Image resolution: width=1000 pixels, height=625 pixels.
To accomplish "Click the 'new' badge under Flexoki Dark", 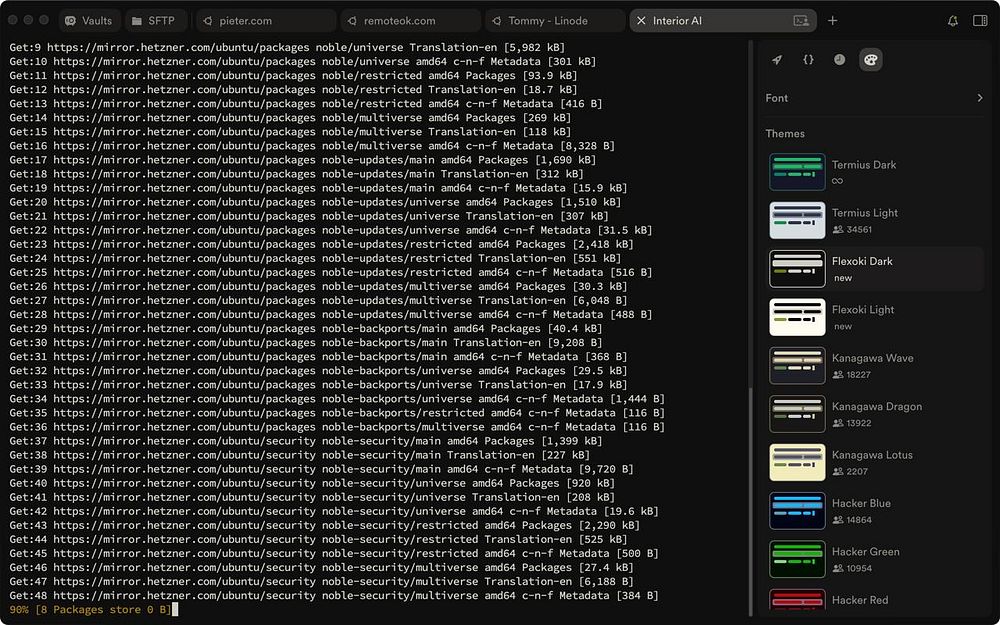I will tap(842, 278).
